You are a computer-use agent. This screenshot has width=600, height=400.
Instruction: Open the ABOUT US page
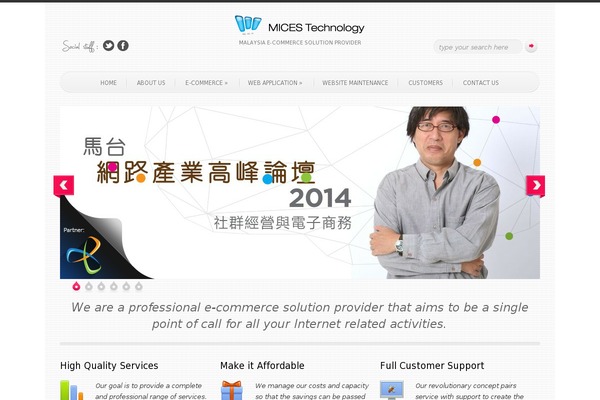point(151,83)
